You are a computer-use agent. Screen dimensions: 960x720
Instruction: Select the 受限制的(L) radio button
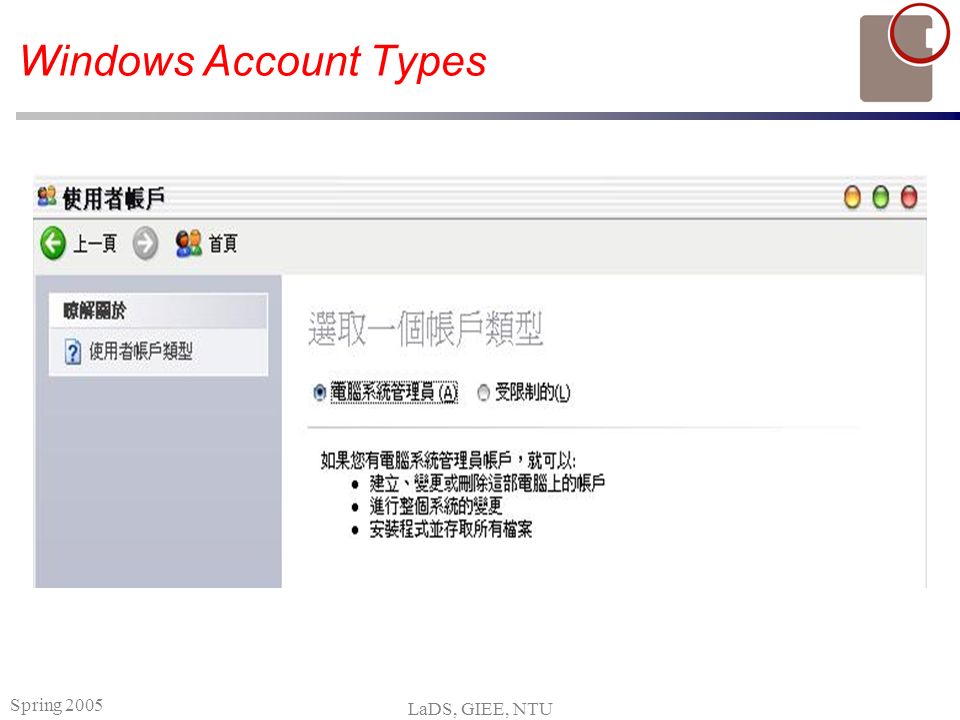[484, 392]
